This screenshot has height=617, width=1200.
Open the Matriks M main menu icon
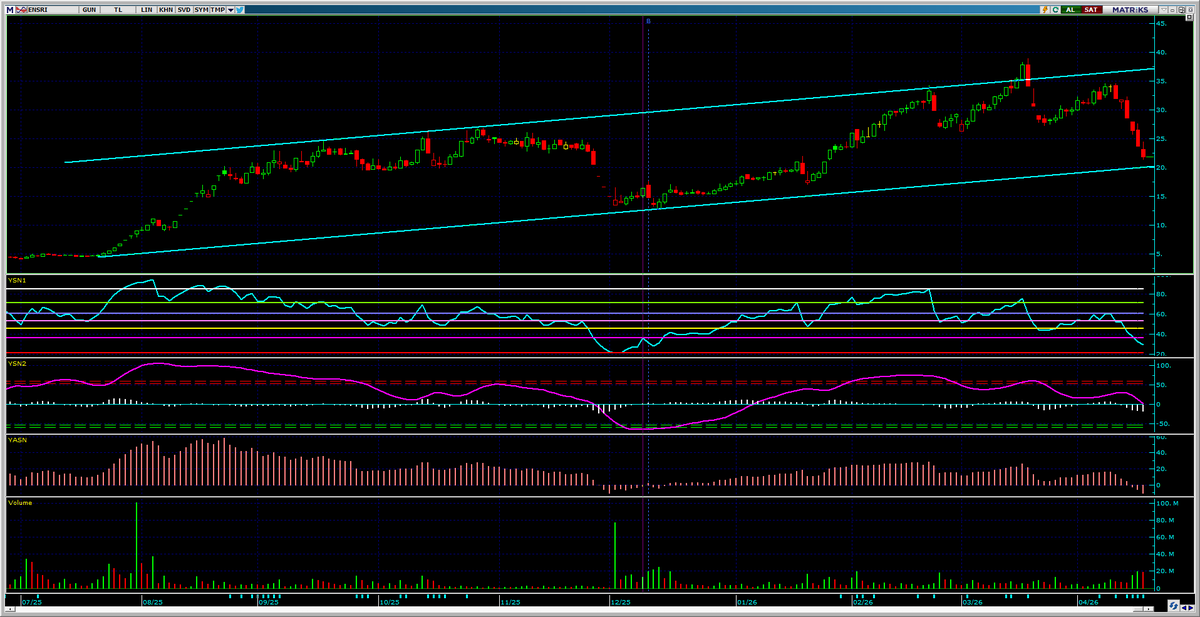click(x=10, y=10)
